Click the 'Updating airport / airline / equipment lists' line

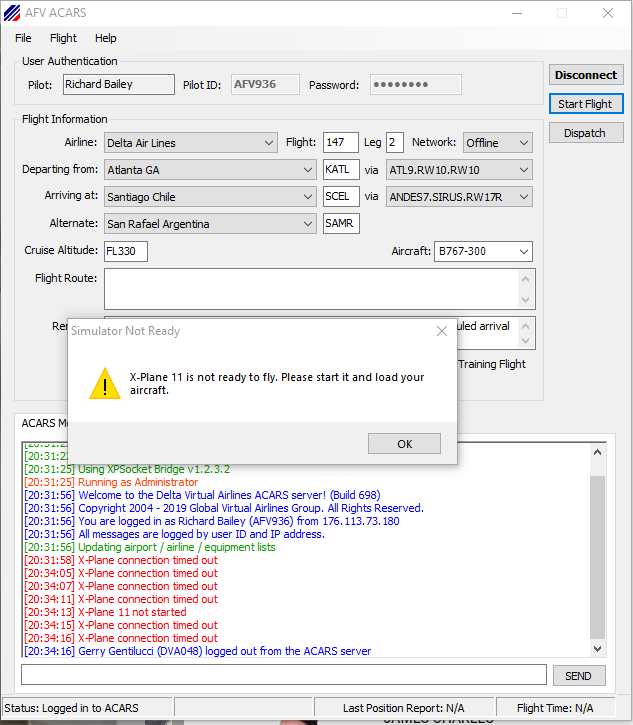click(150, 547)
